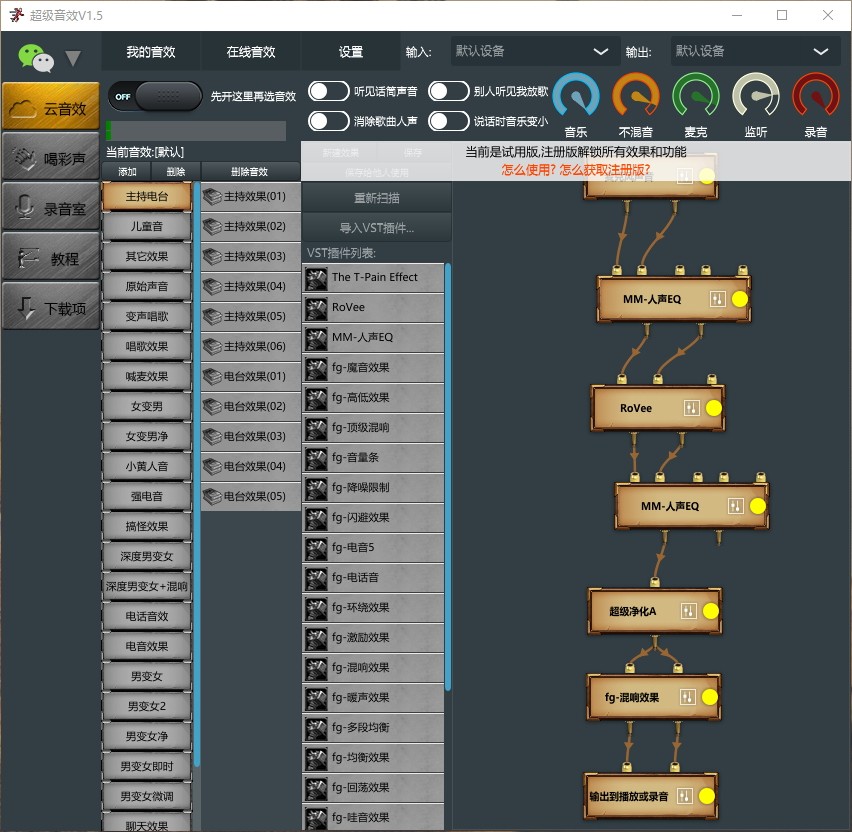Viewport: 852px width, 832px height.
Task: Adjust the orange 不混音 knob
Action: click(636, 97)
